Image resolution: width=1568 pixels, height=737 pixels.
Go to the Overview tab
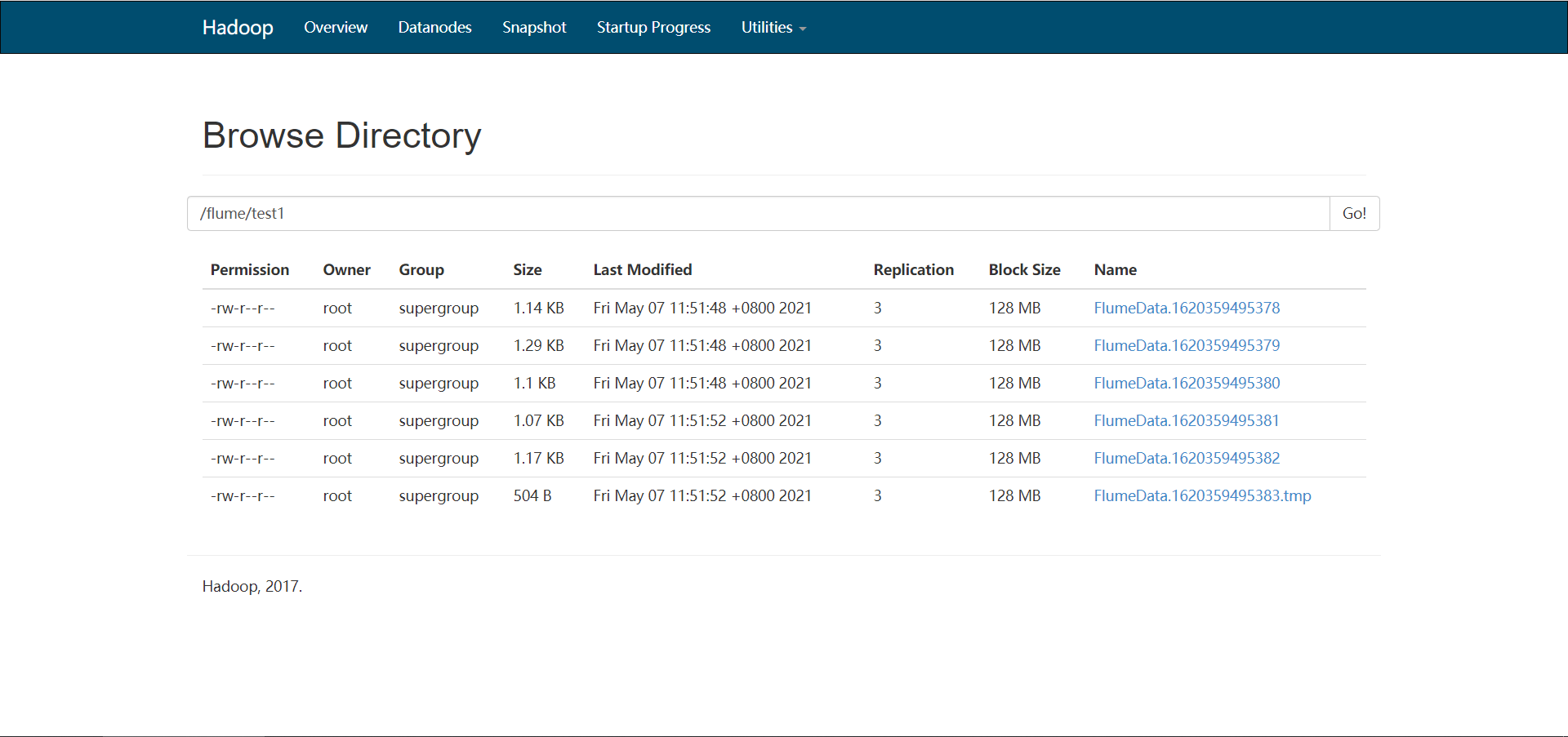point(336,27)
